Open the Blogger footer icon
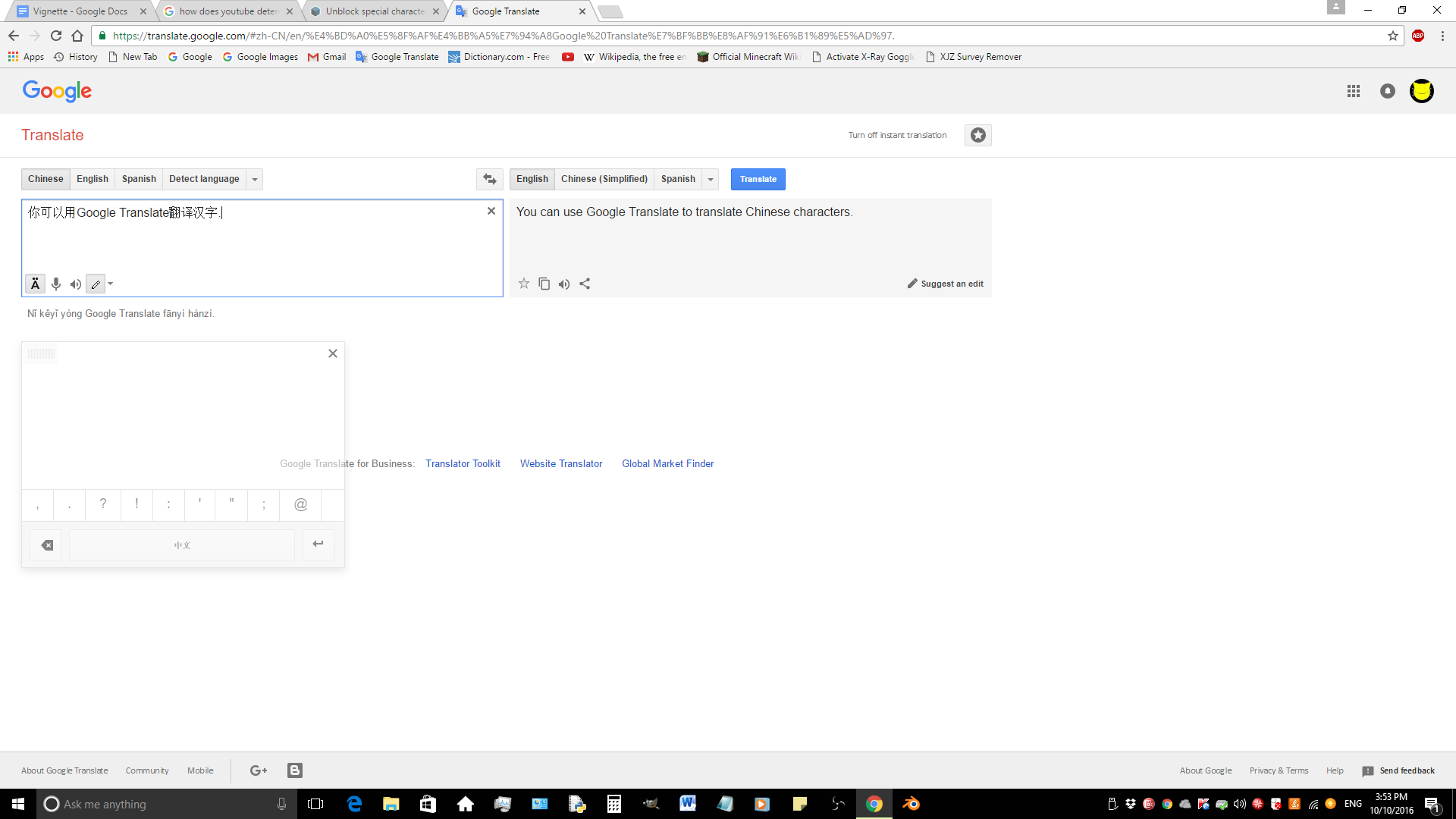 click(x=295, y=770)
